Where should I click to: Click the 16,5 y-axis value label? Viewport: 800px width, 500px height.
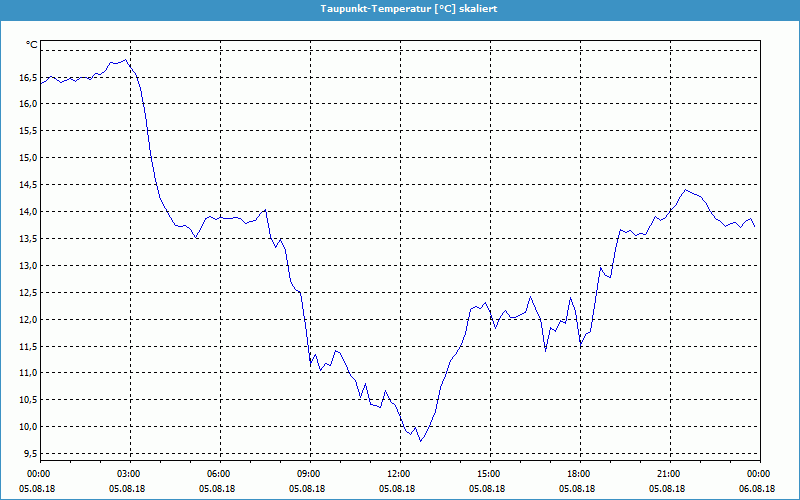(26, 76)
